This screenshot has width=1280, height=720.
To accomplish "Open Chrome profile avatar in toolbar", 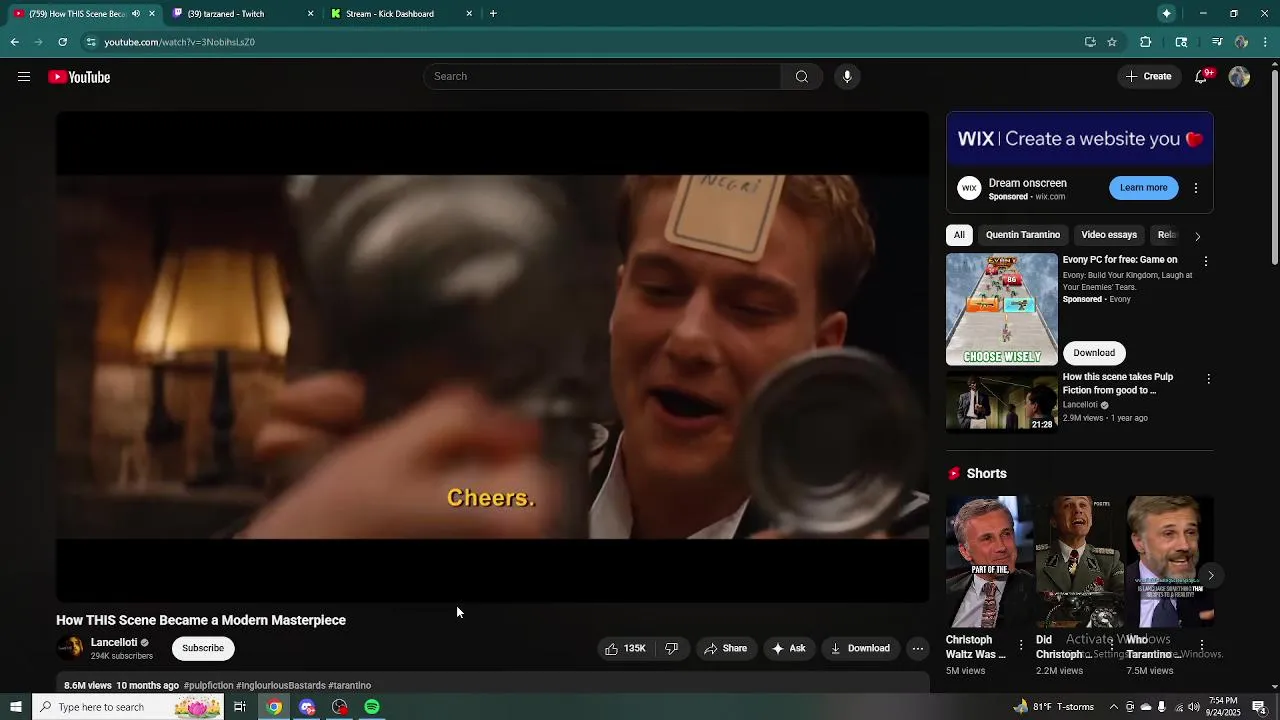I will click(1241, 42).
